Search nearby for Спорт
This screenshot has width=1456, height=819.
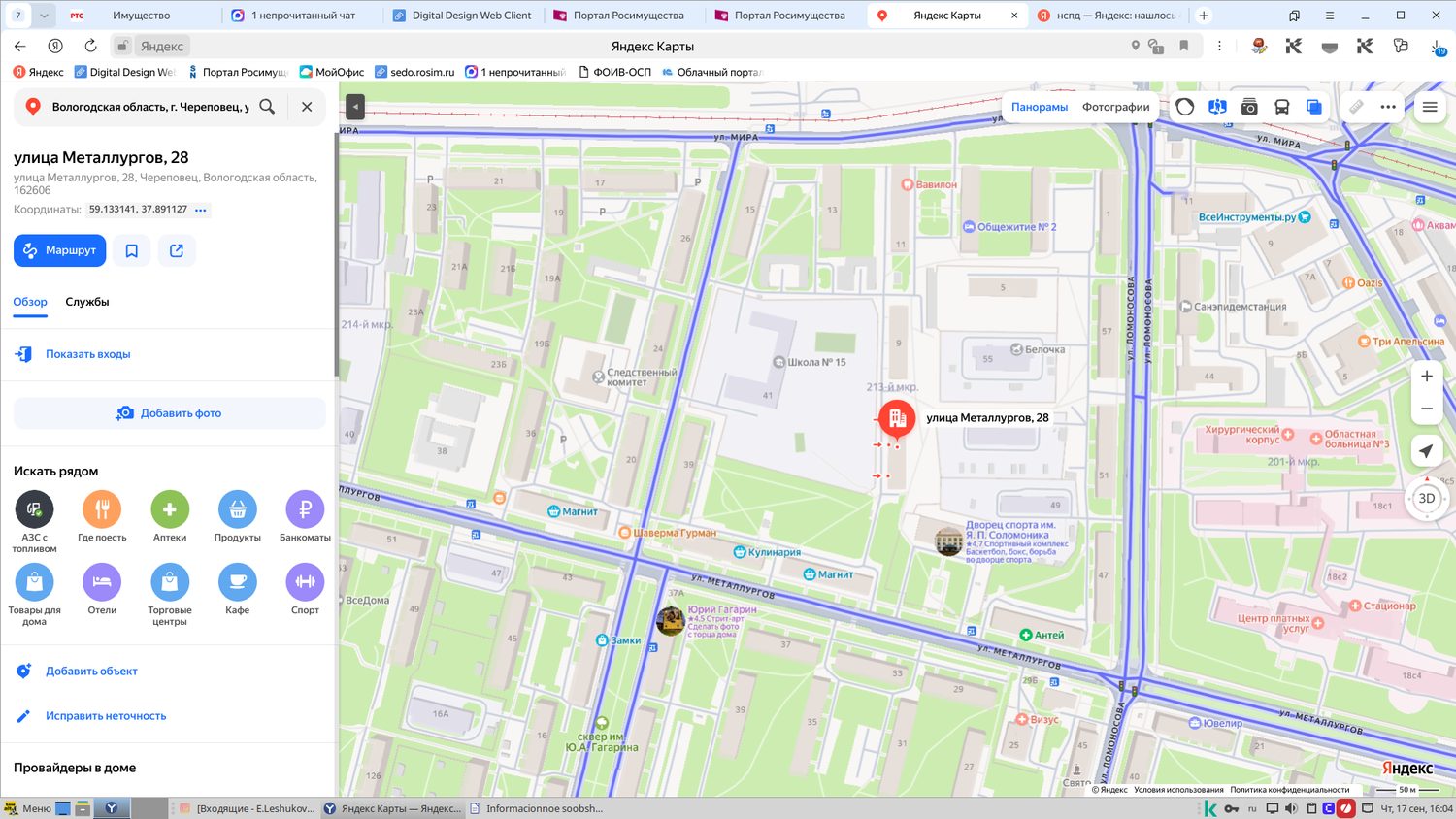[x=305, y=590]
